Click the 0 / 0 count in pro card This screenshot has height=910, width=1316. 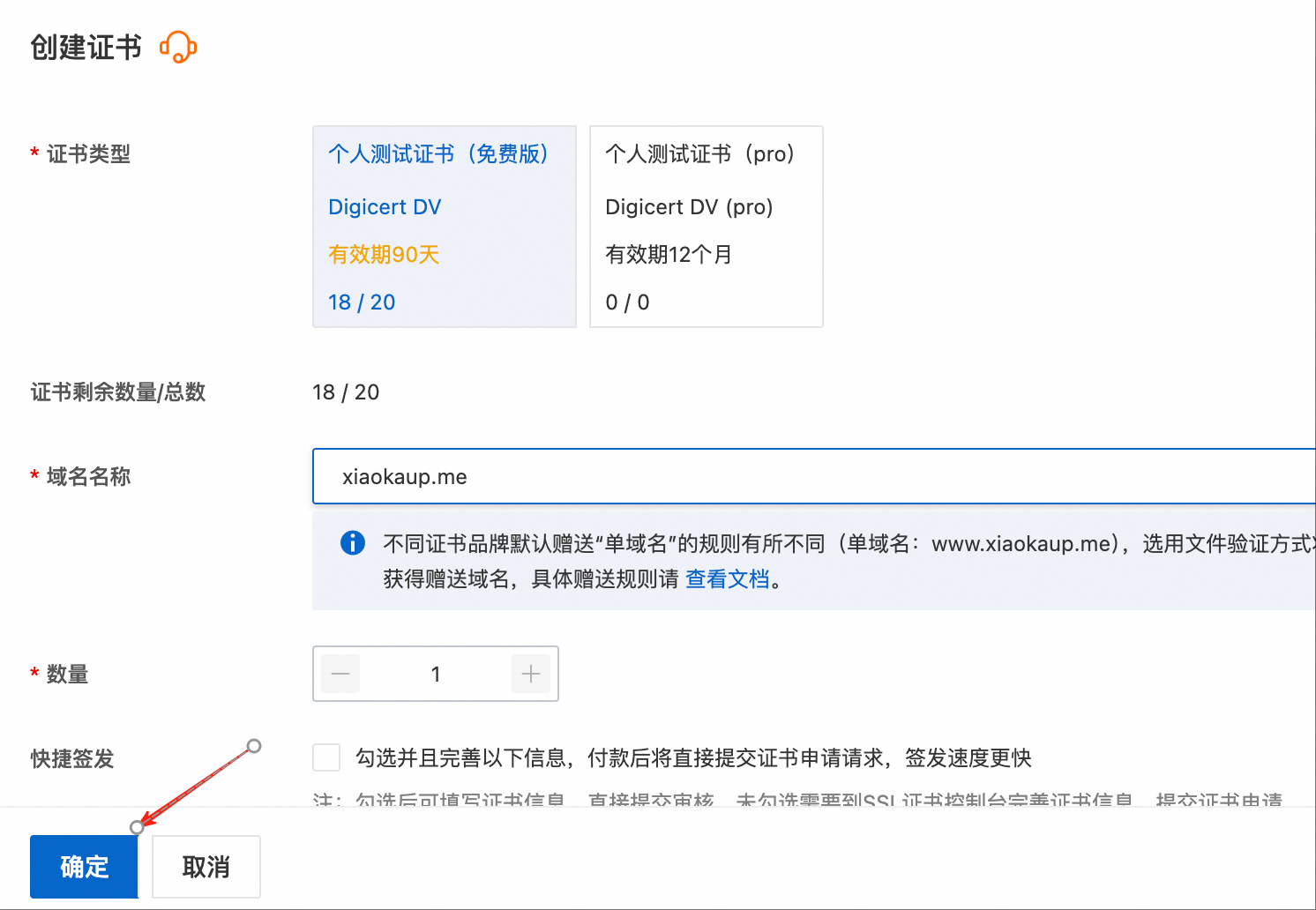click(x=627, y=302)
